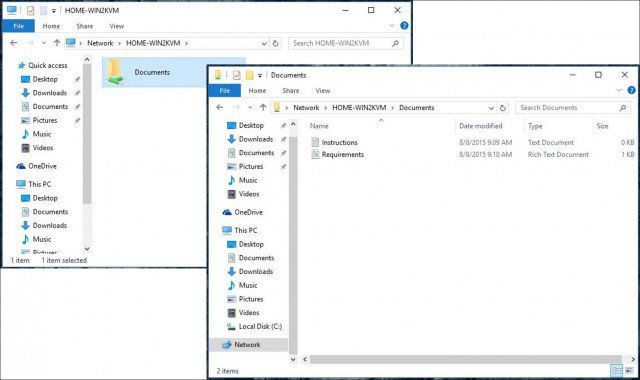Open recent locations dropdown in HOME-WIN2KVM window
640x380 pixels.
(x=44, y=43)
